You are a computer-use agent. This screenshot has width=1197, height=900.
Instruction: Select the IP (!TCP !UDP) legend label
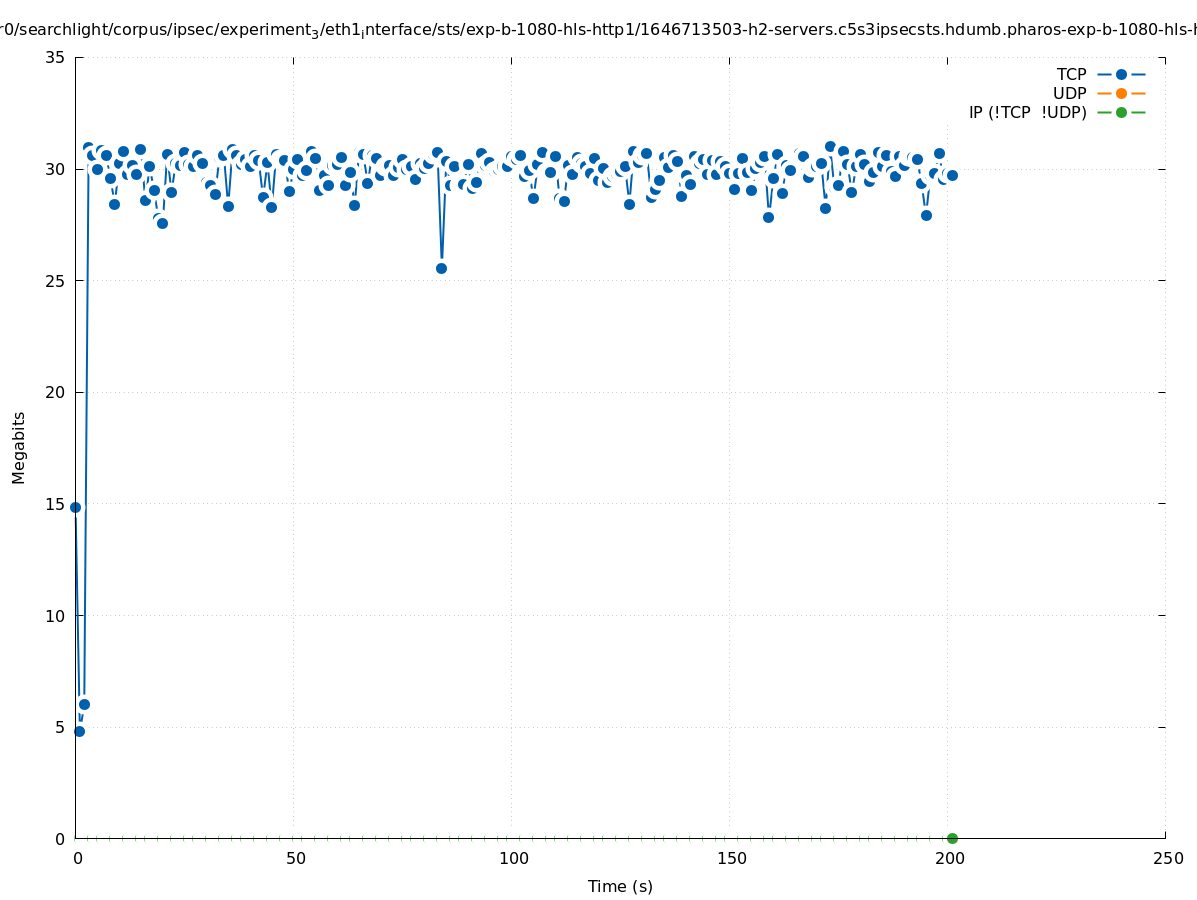tap(1027, 112)
